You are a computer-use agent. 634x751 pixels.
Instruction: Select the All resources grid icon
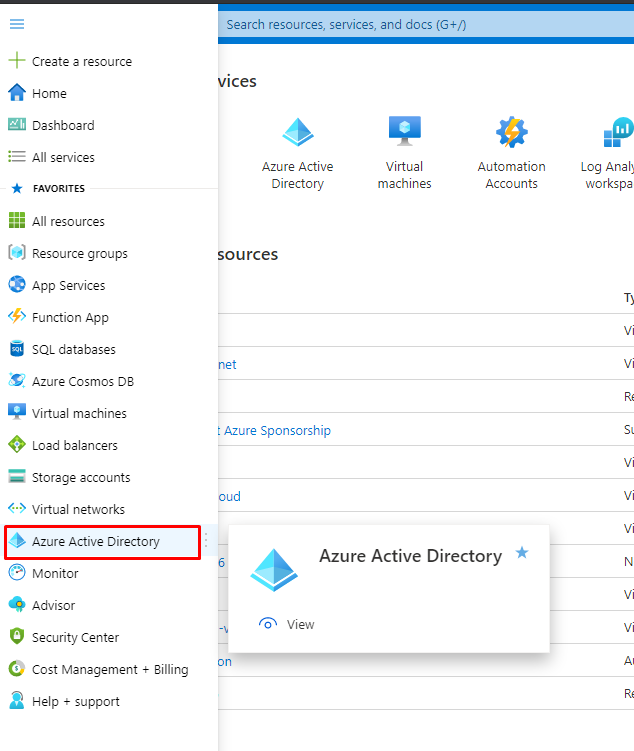click(16, 221)
